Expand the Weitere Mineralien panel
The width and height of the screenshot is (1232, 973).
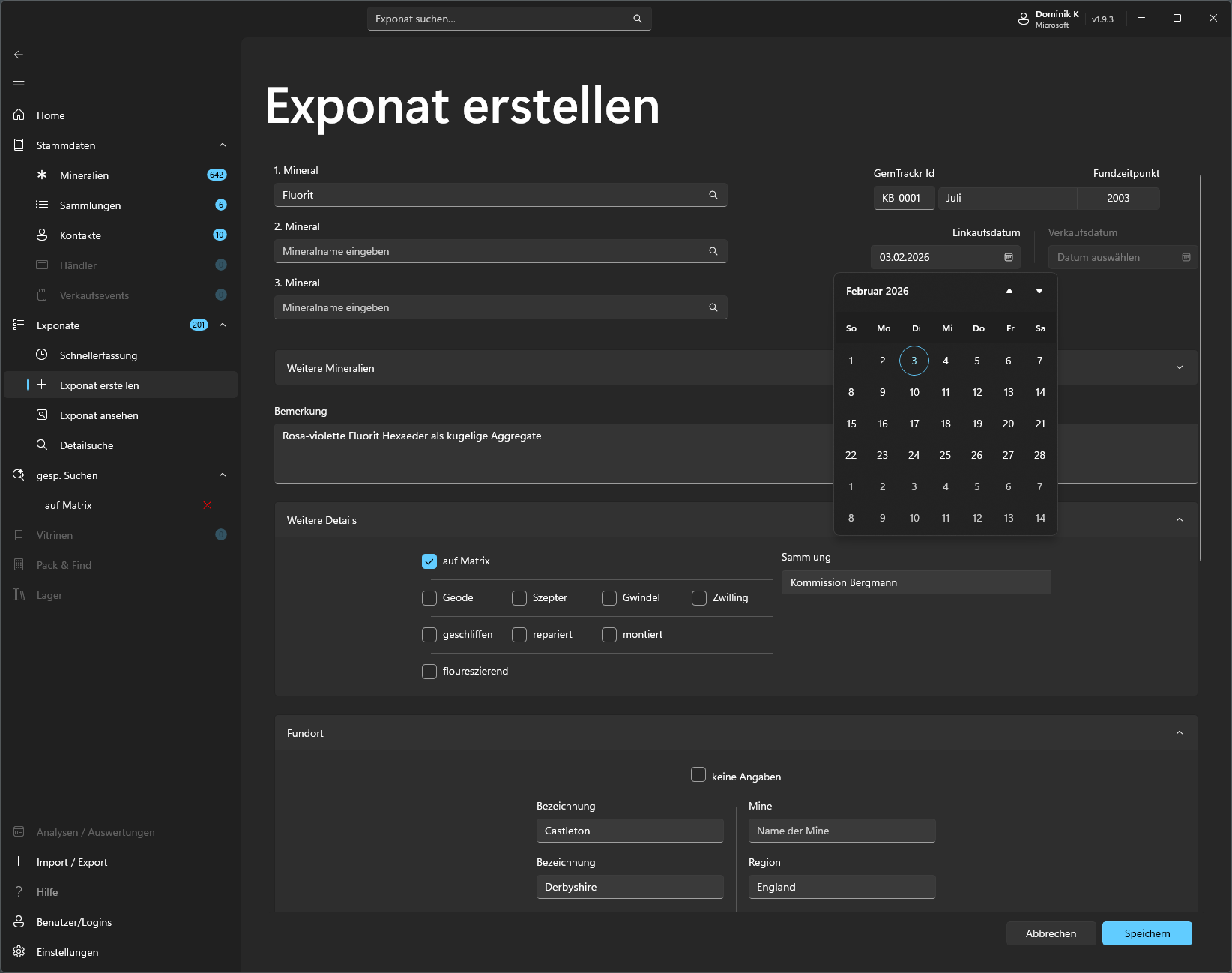tap(1180, 367)
